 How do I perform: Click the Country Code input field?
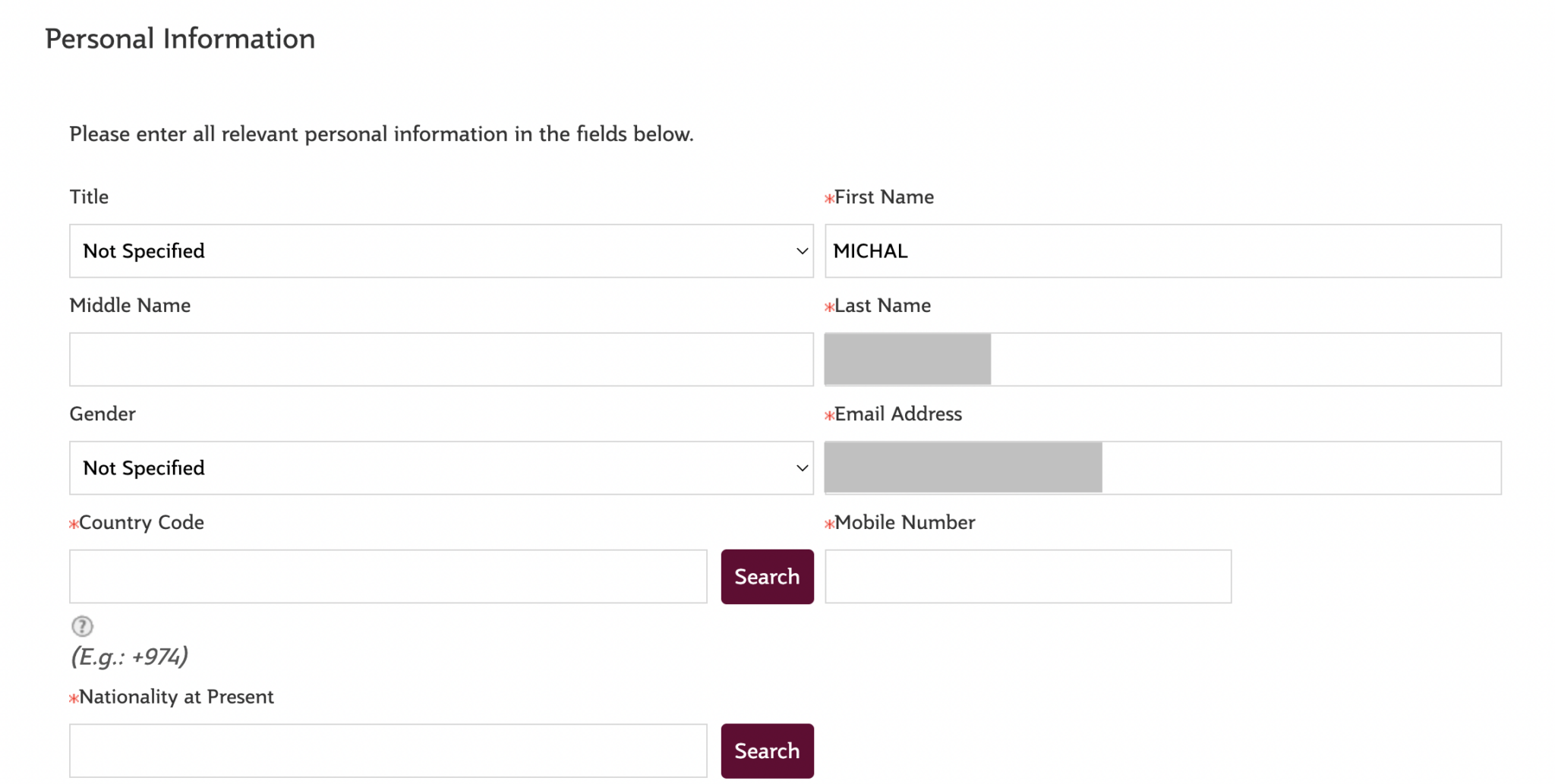tap(388, 576)
